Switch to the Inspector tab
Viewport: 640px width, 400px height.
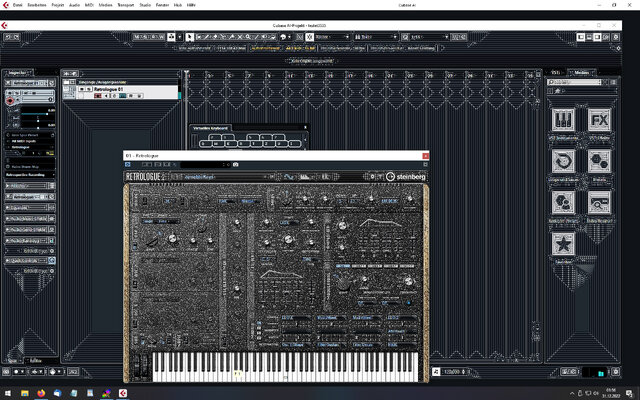[18, 73]
